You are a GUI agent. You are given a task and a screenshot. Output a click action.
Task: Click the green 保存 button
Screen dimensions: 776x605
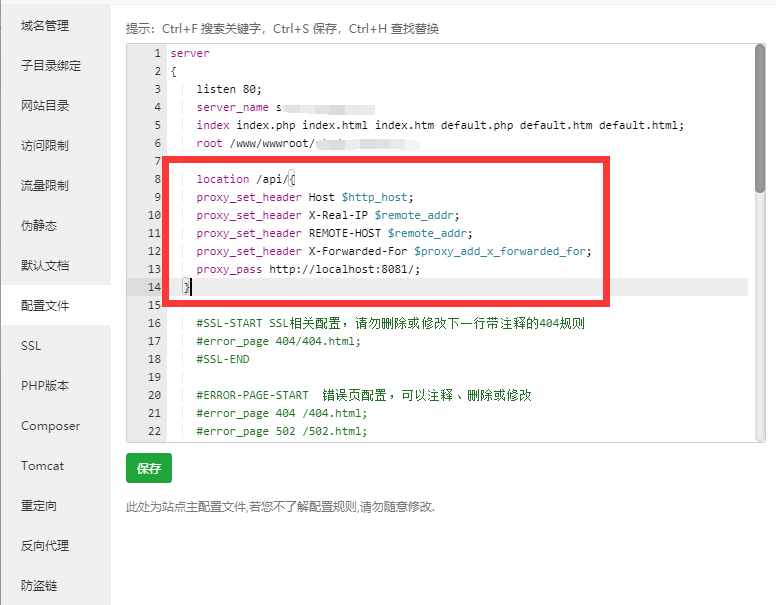tap(149, 468)
